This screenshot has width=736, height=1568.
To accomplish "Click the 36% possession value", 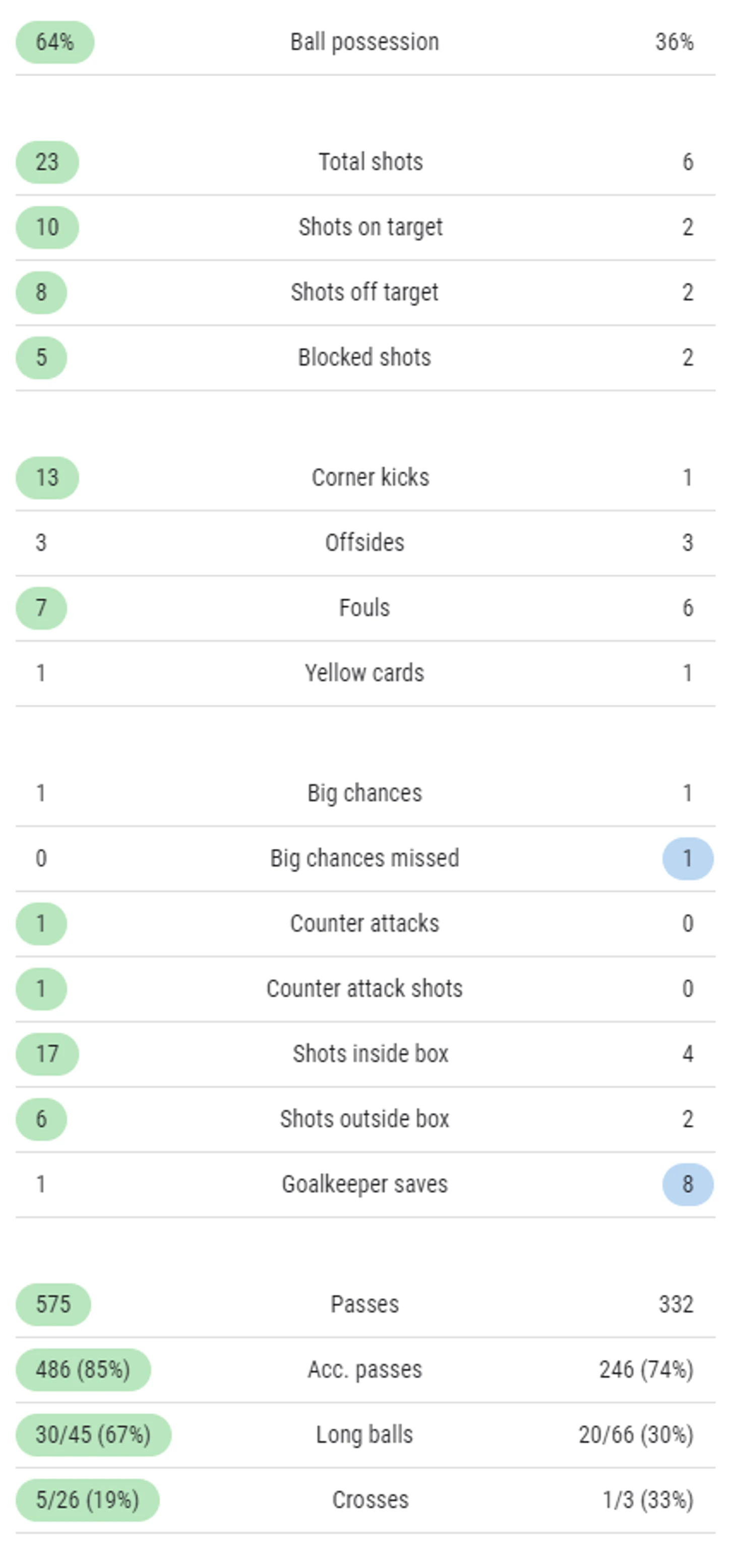I will (674, 42).
